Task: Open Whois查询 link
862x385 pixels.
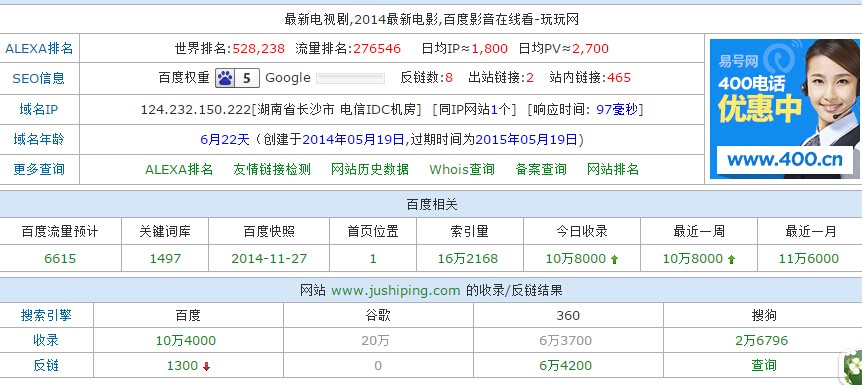Action: tap(462, 169)
